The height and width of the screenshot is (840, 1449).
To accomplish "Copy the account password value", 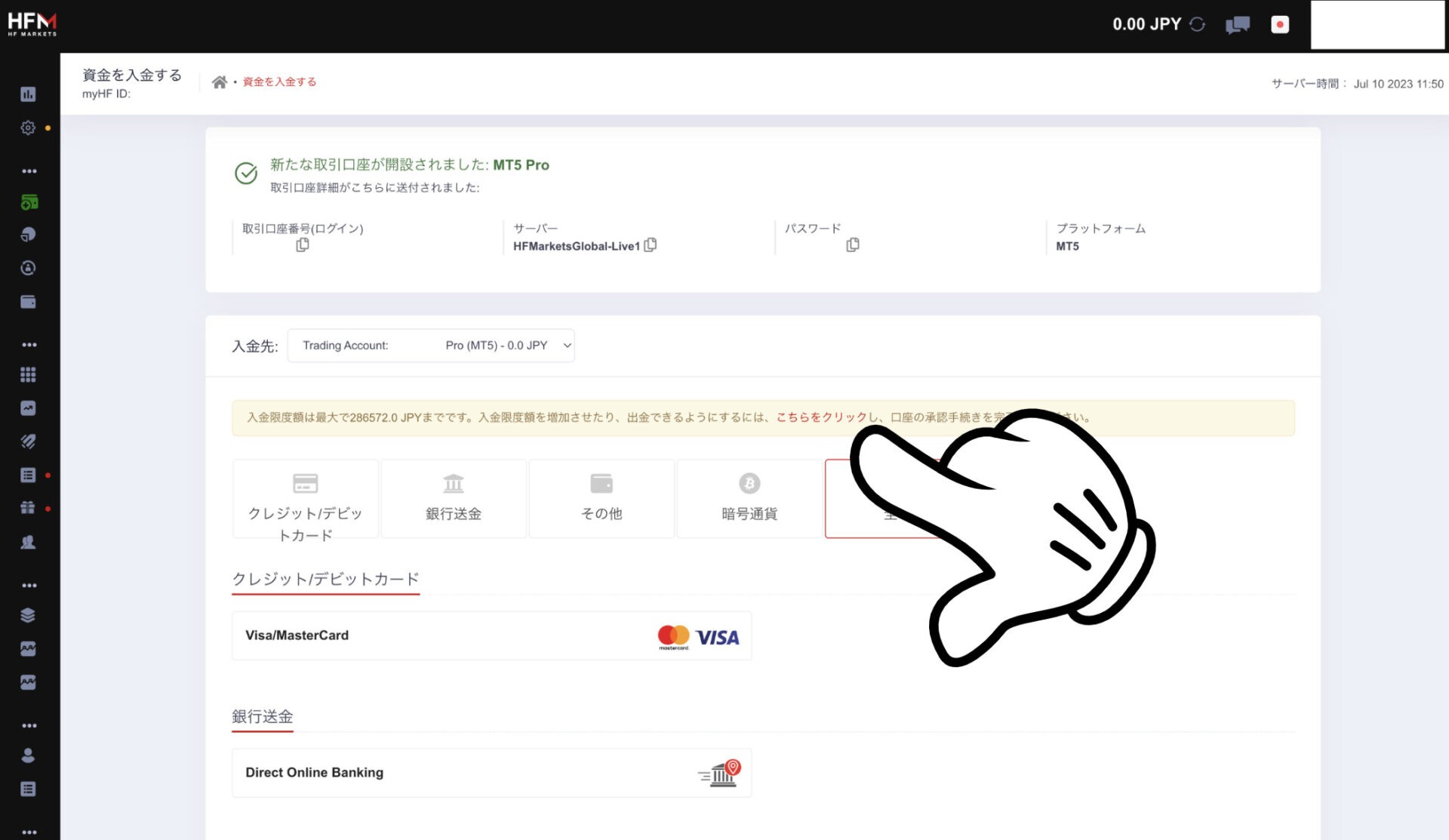I will coord(853,245).
